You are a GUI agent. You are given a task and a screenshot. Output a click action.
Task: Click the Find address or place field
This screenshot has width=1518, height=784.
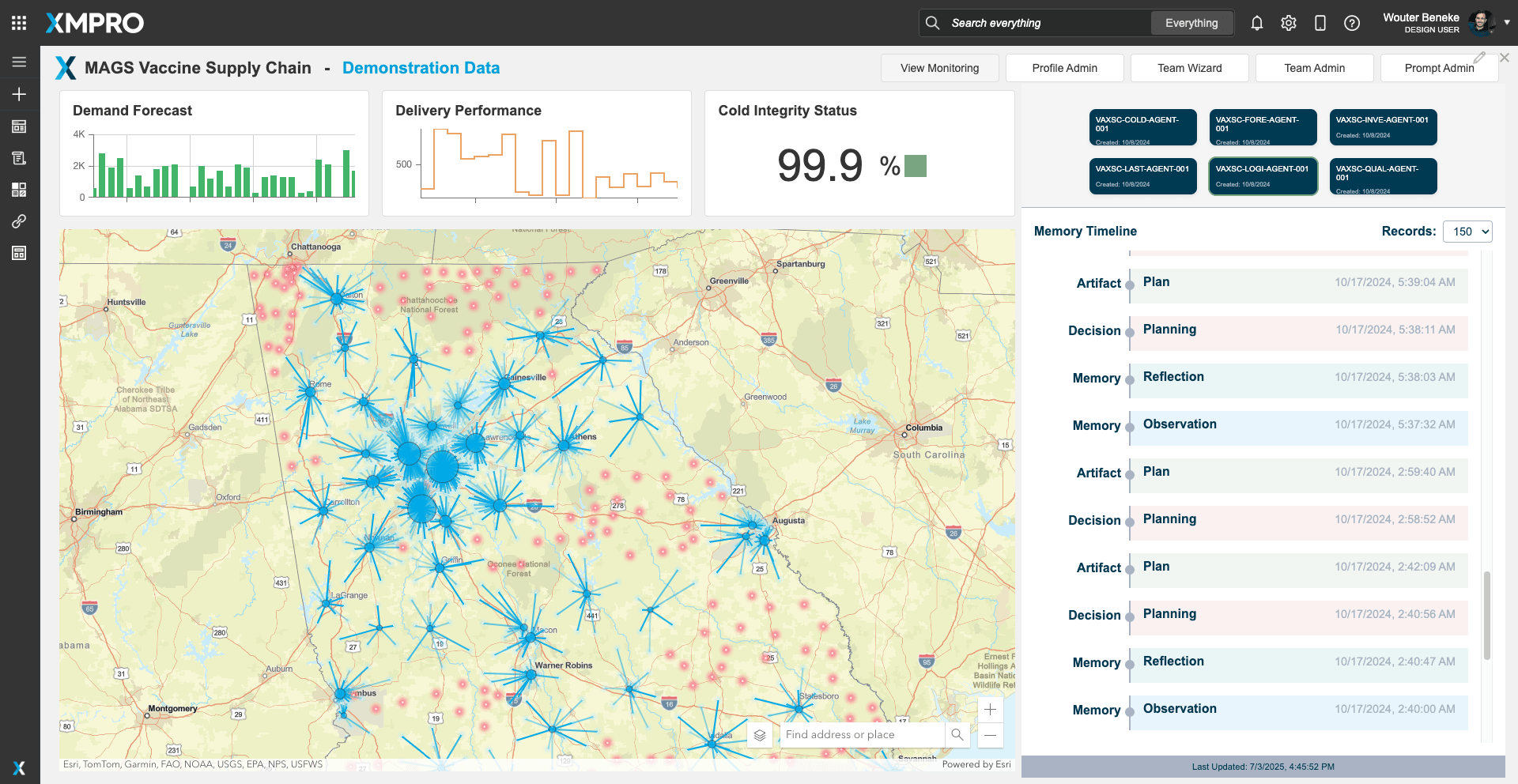(x=862, y=735)
